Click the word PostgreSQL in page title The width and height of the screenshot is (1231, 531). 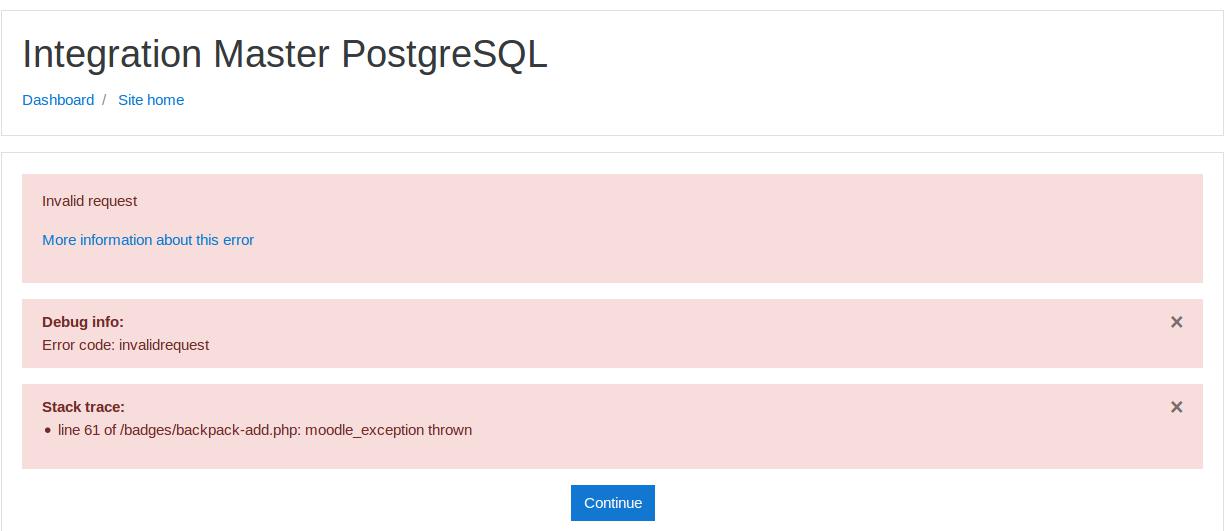click(x=445, y=55)
